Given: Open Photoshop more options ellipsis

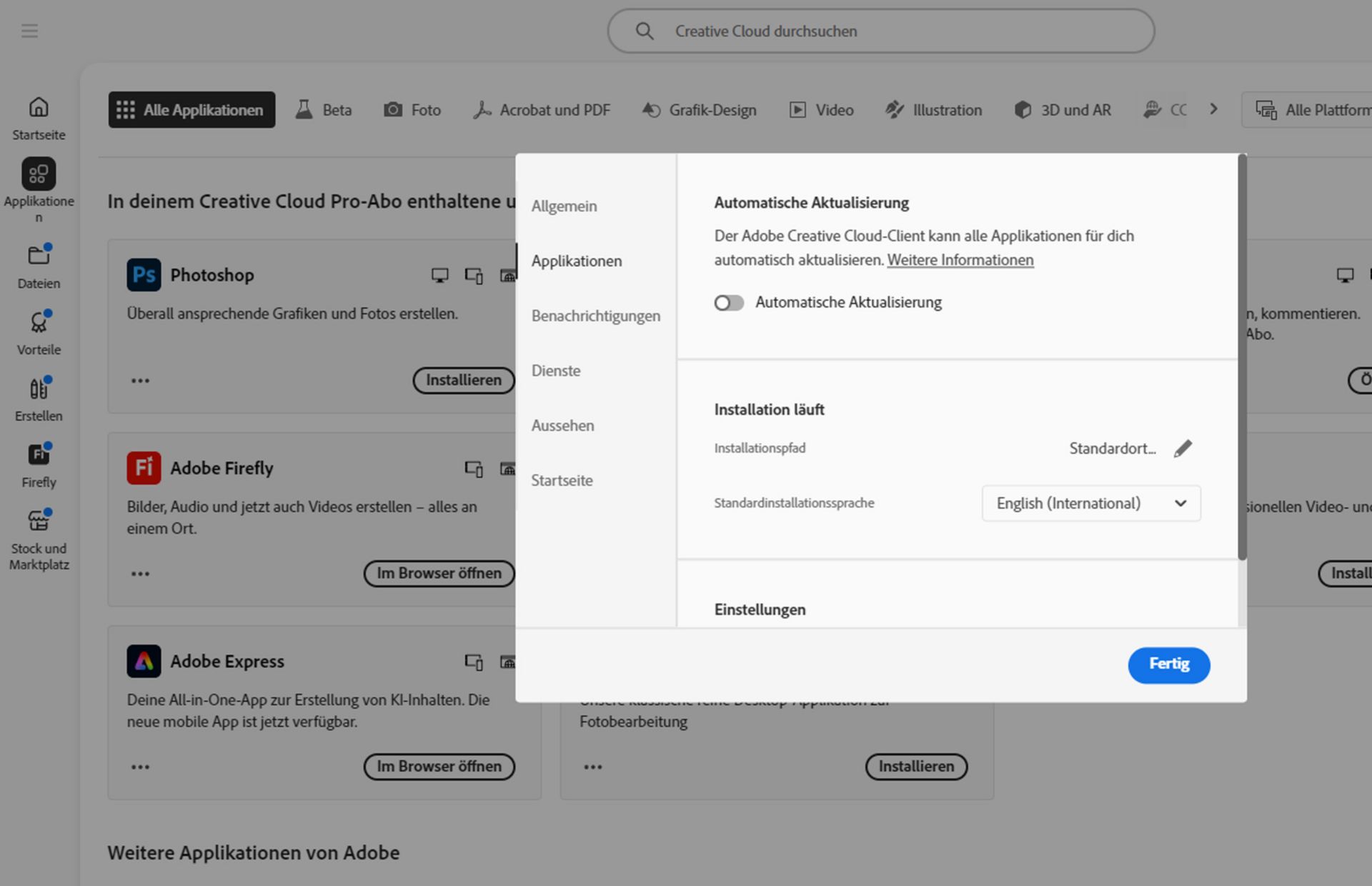Looking at the screenshot, I should (x=140, y=381).
